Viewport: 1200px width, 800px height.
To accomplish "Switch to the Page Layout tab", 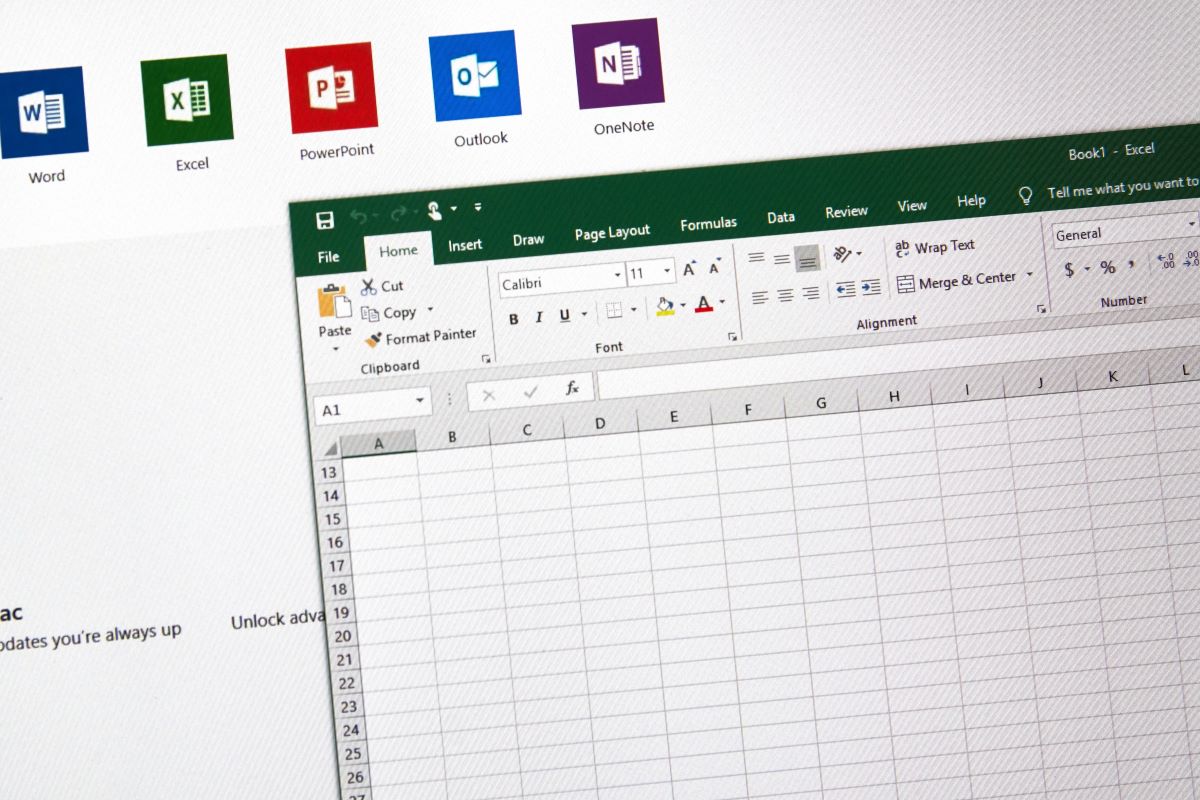I will pyautogui.click(x=612, y=233).
